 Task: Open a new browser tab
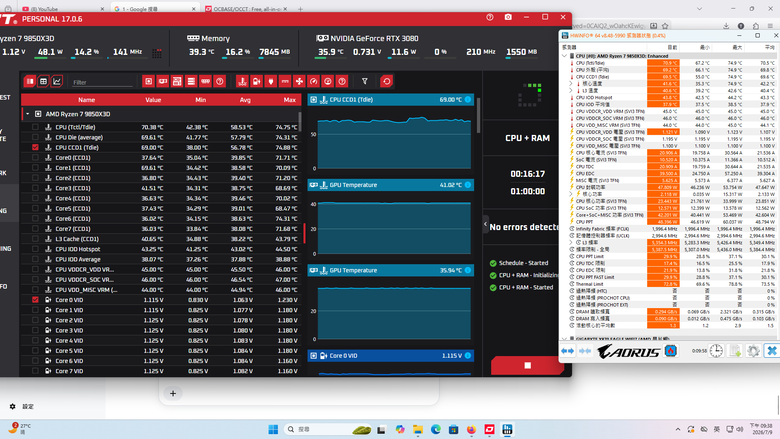300,9
